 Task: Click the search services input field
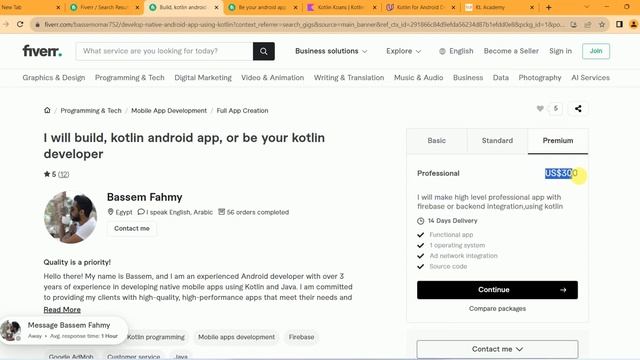click(x=164, y=51)
